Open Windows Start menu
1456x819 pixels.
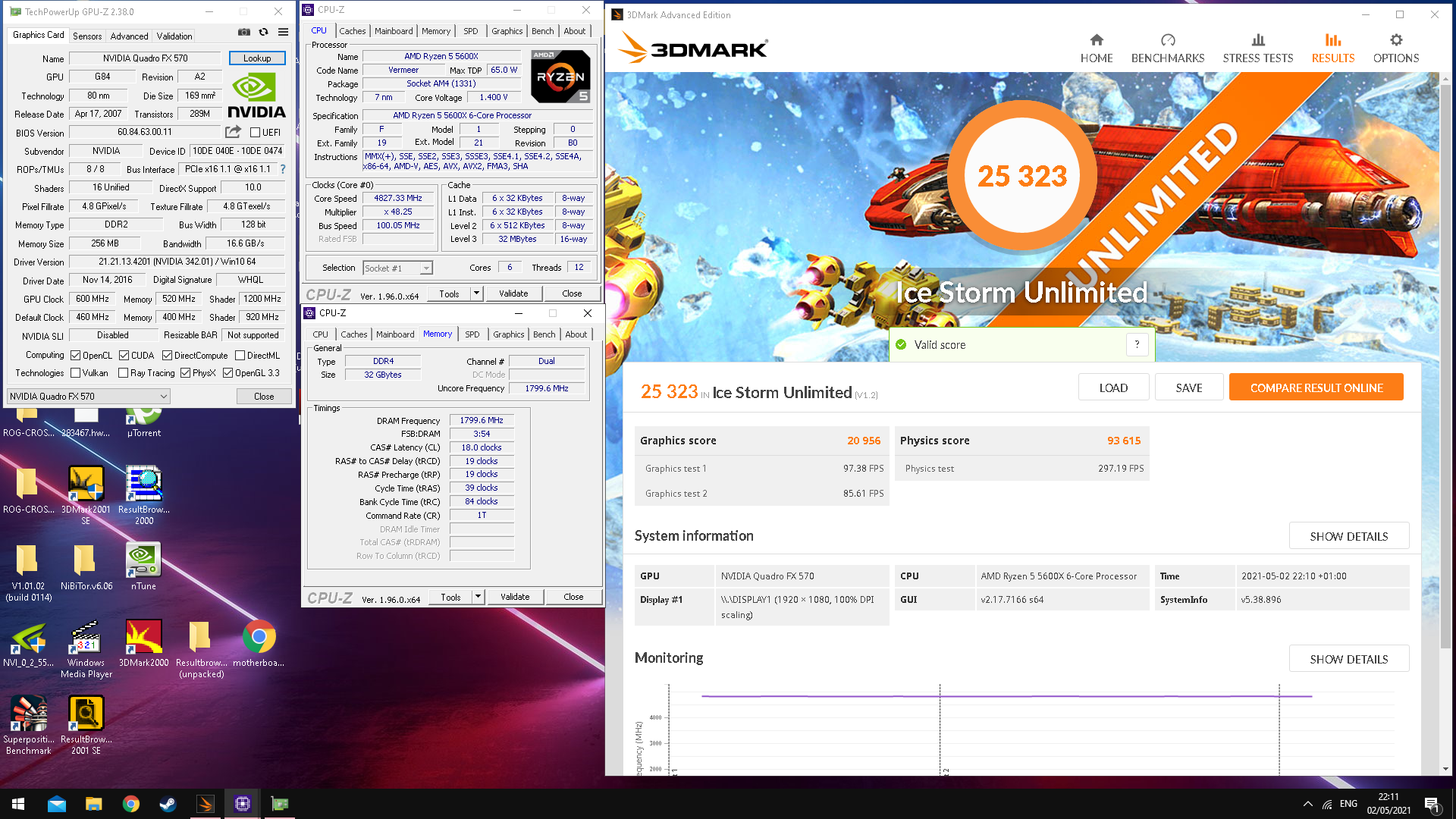tap(18, 804)
